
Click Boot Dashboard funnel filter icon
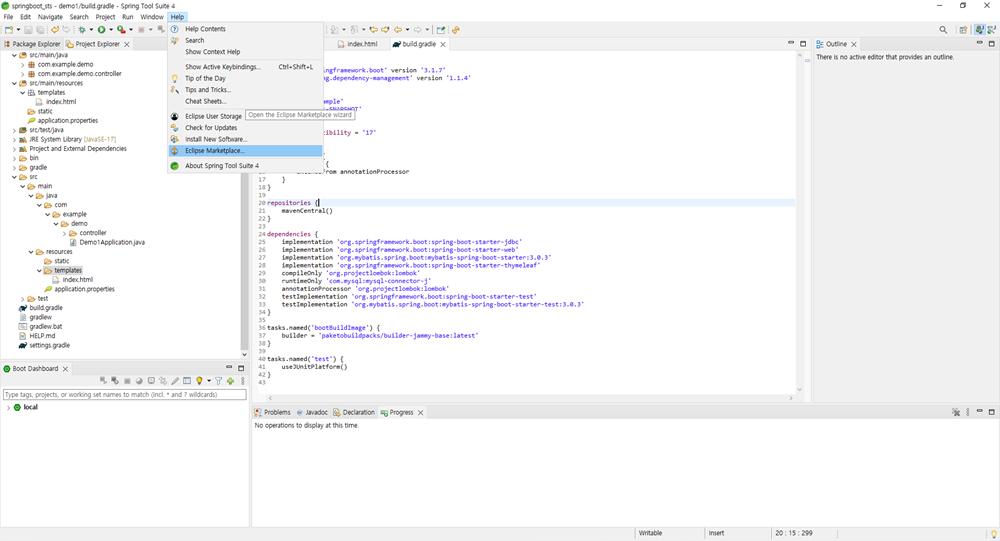pos(219,381)
